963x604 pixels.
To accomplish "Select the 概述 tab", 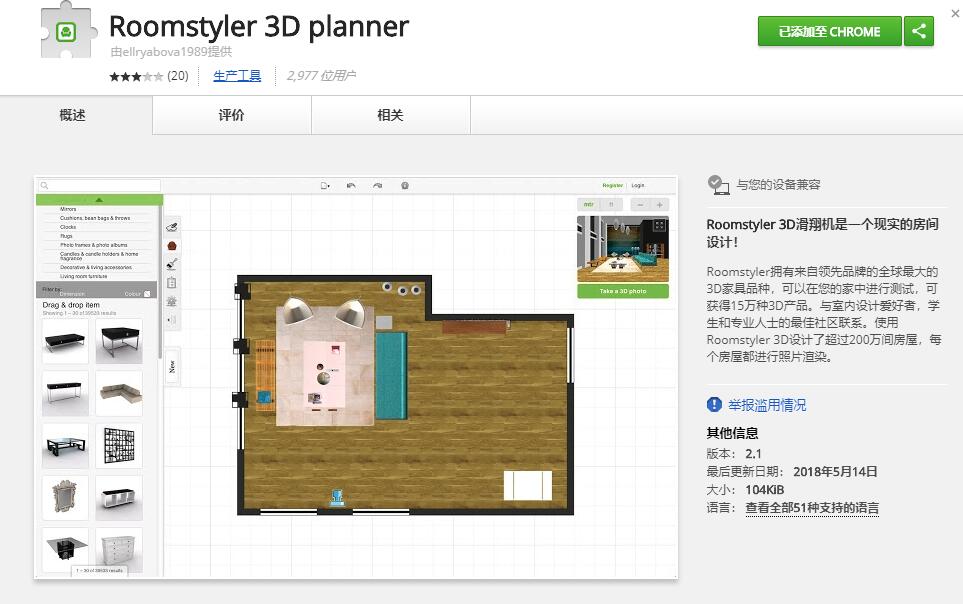I will point(72,115).
